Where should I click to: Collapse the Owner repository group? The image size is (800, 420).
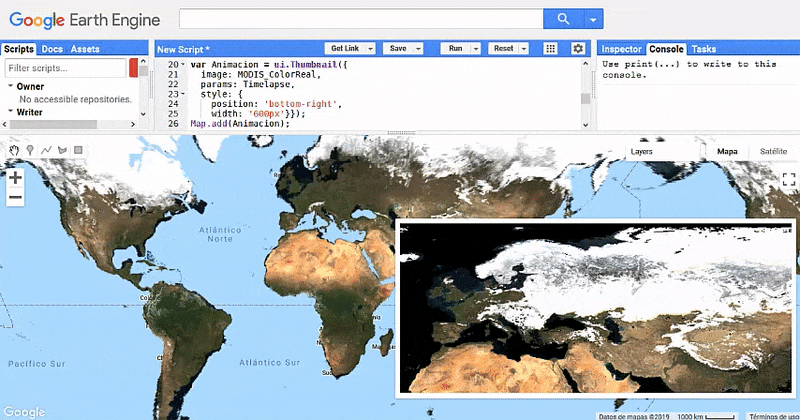11,86
